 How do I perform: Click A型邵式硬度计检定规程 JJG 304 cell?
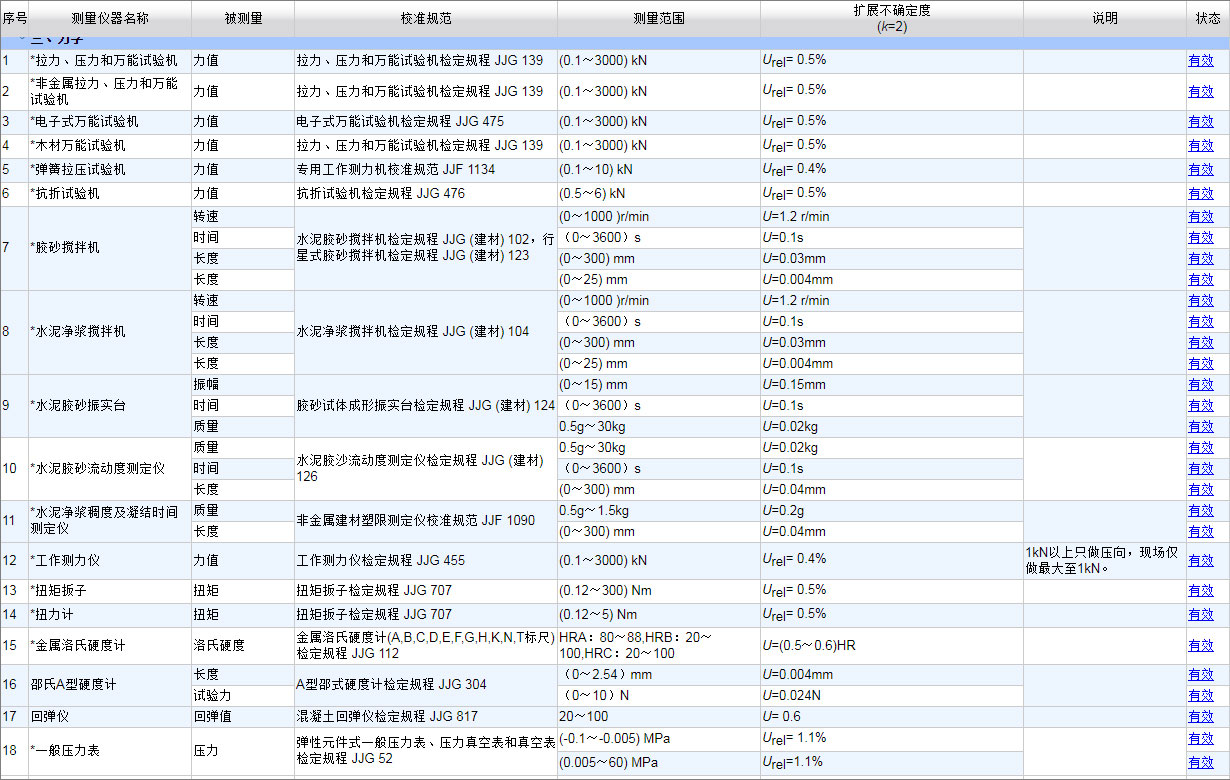[x=425, y=685]
